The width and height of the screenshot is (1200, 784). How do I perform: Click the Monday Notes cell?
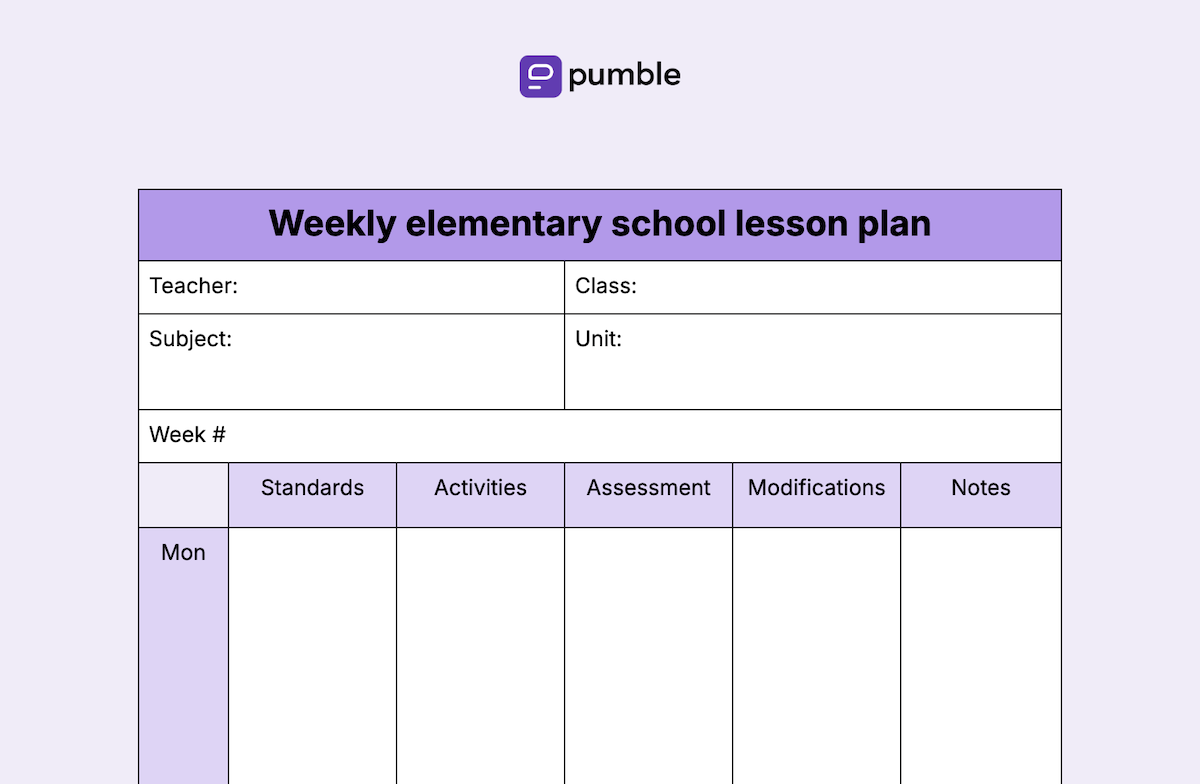pos(981,656)
